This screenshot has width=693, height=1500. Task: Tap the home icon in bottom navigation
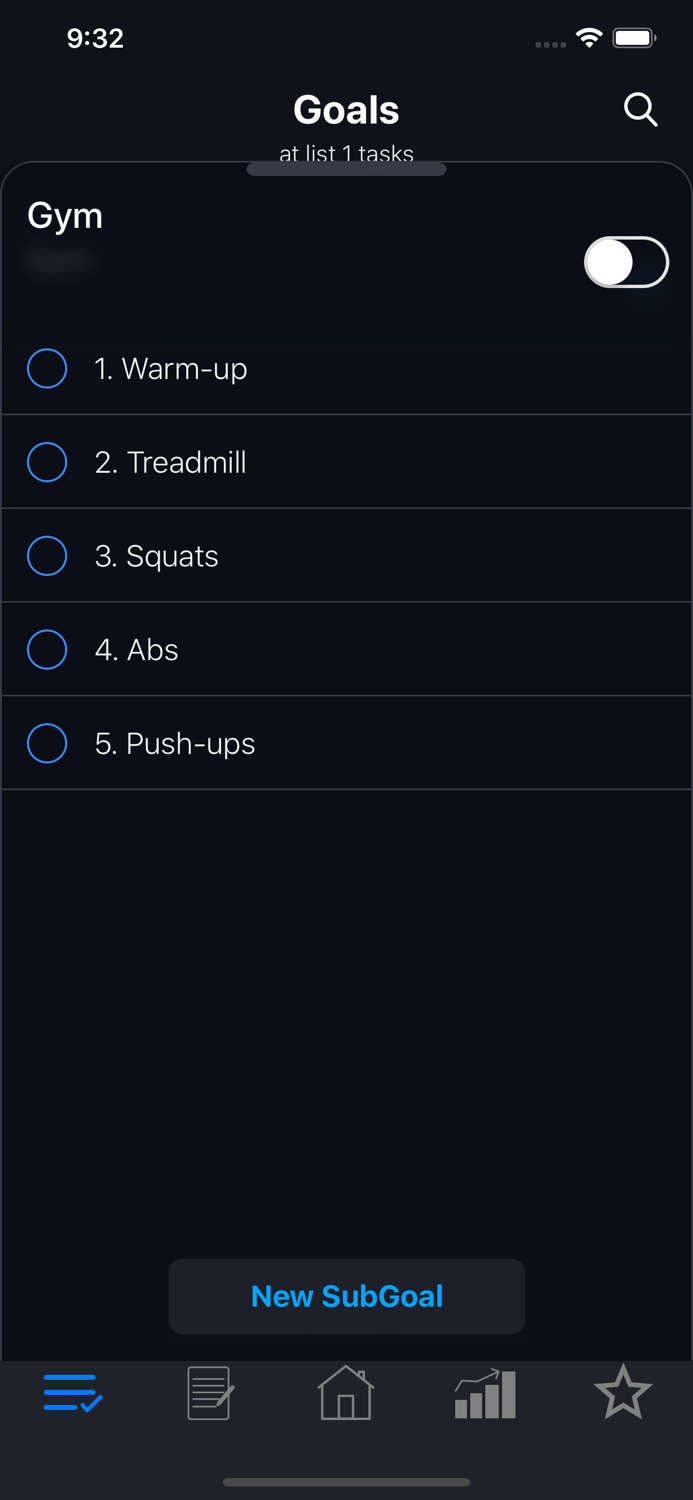346,1392
